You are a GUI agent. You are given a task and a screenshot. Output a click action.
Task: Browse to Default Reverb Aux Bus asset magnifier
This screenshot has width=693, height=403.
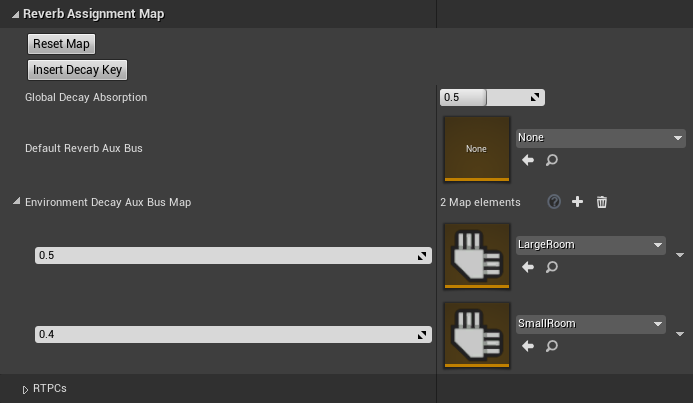pos(552,160)
